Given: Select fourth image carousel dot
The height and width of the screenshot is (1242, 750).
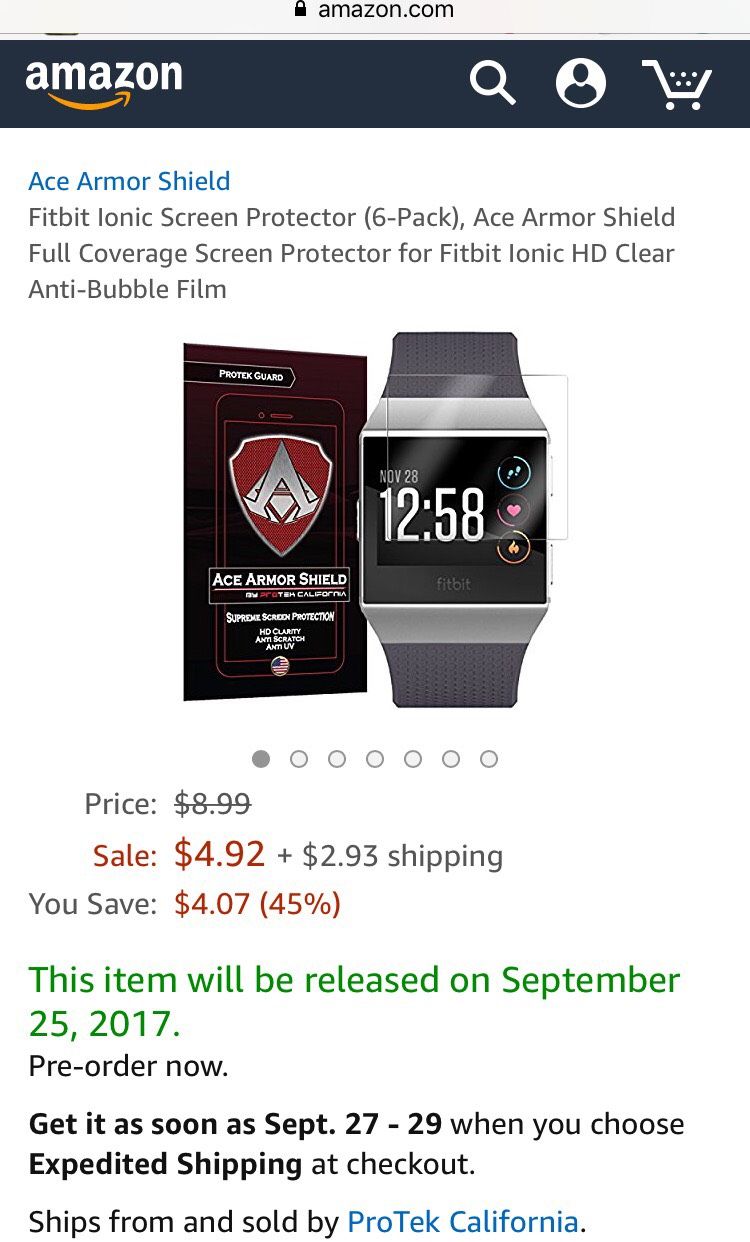Looking at the screenshot, I should click(x=375, y=759).
